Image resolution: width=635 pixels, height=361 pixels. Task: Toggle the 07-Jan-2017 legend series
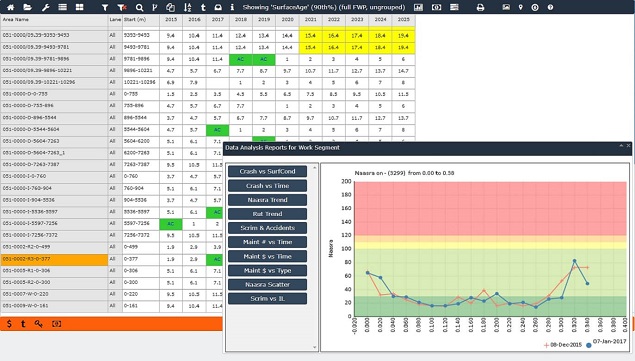[x=606, y=343]
